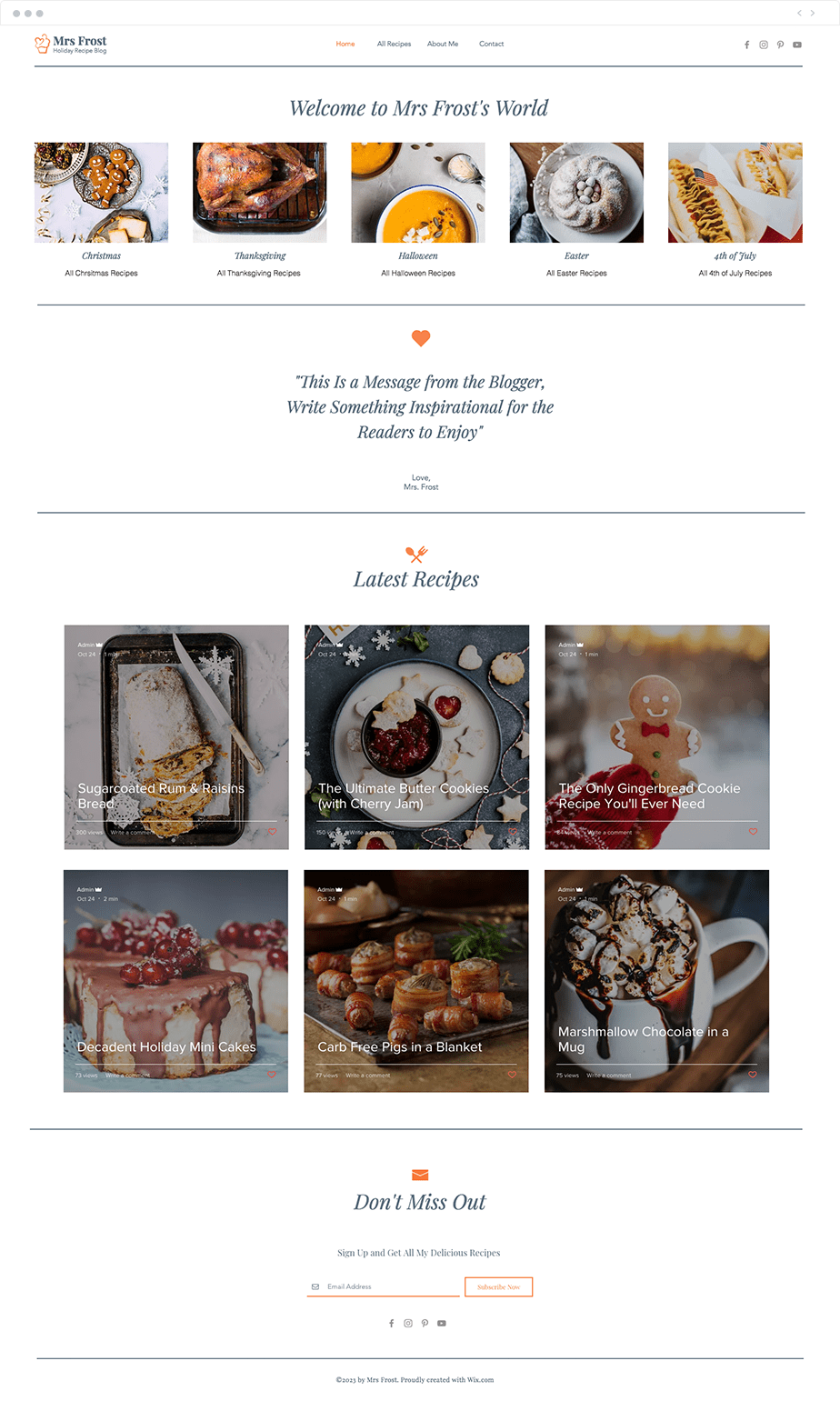Go to the About Me page

tap(443, 44)
